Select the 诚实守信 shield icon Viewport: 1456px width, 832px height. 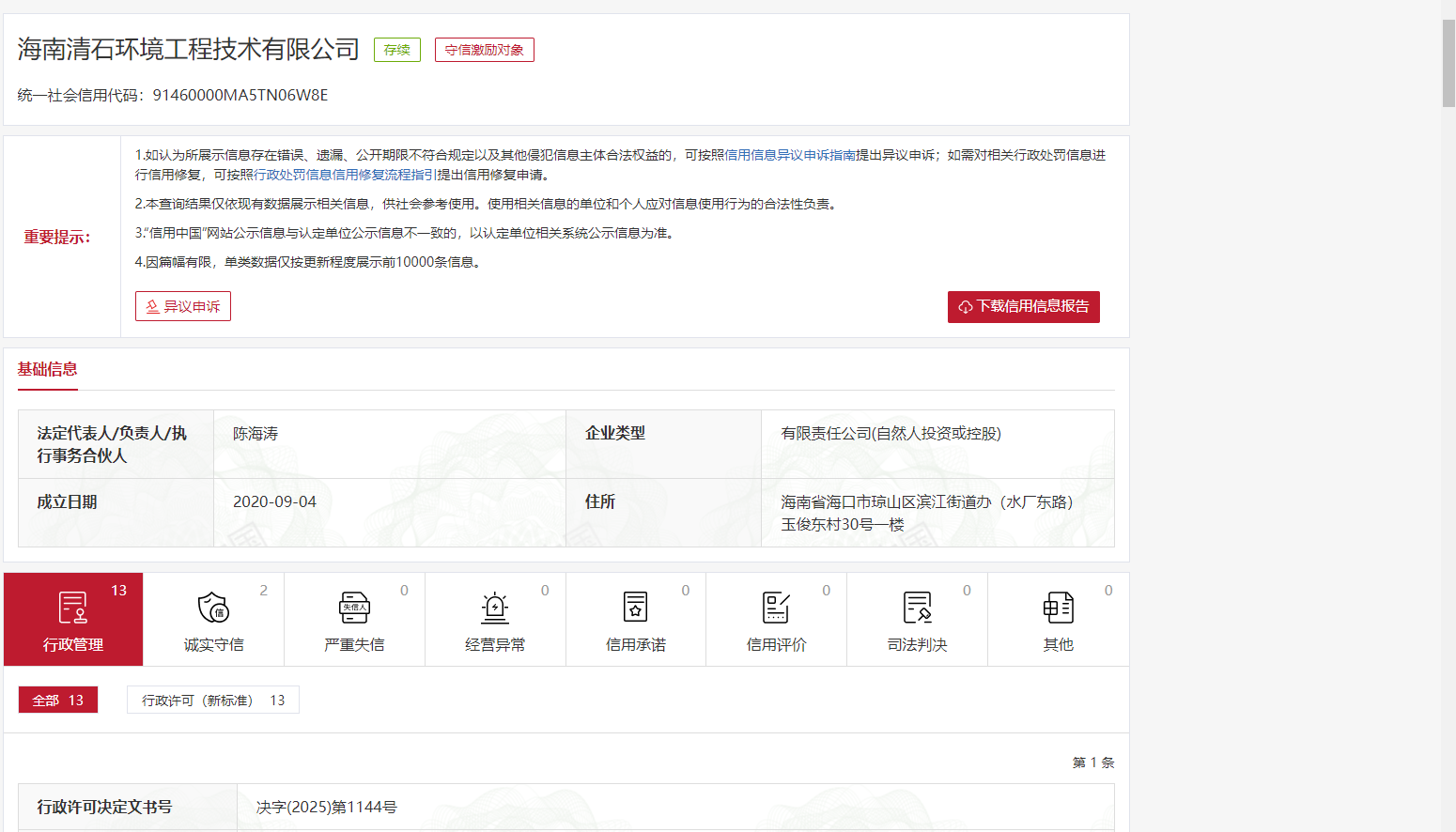[x=213, y=609]
